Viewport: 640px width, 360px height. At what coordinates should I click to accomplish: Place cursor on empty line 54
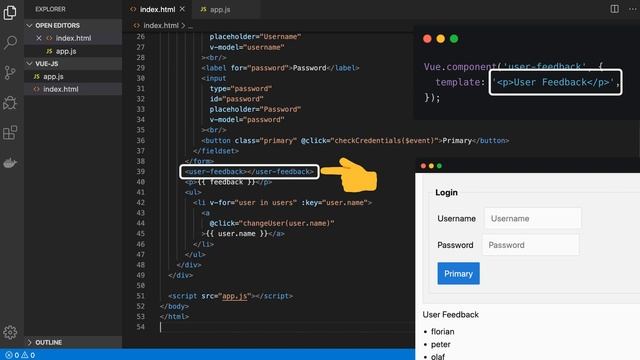click(286, 327)
